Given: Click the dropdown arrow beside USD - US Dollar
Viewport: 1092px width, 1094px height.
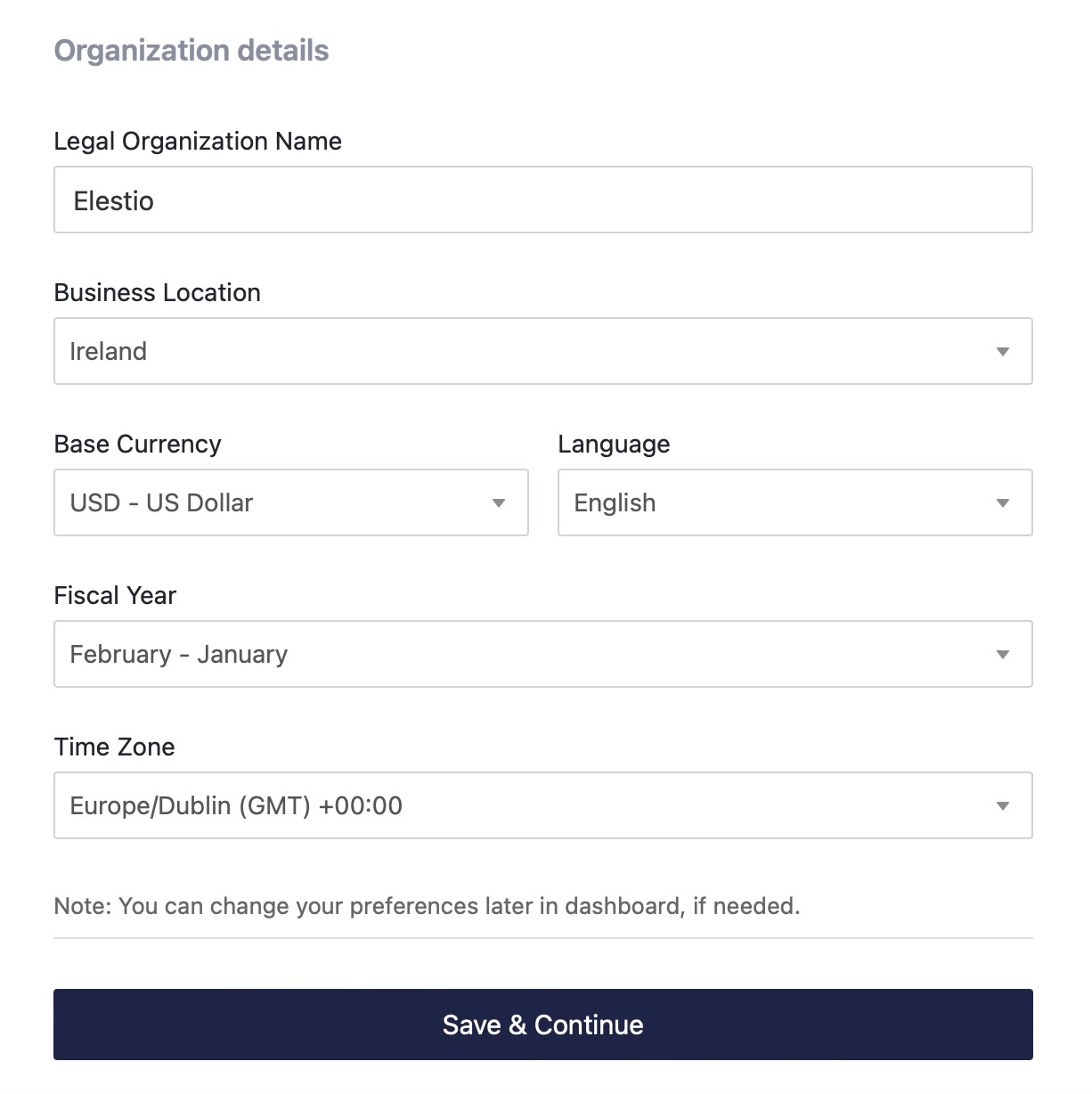Looking at the screenshot, I should [499, 502].
